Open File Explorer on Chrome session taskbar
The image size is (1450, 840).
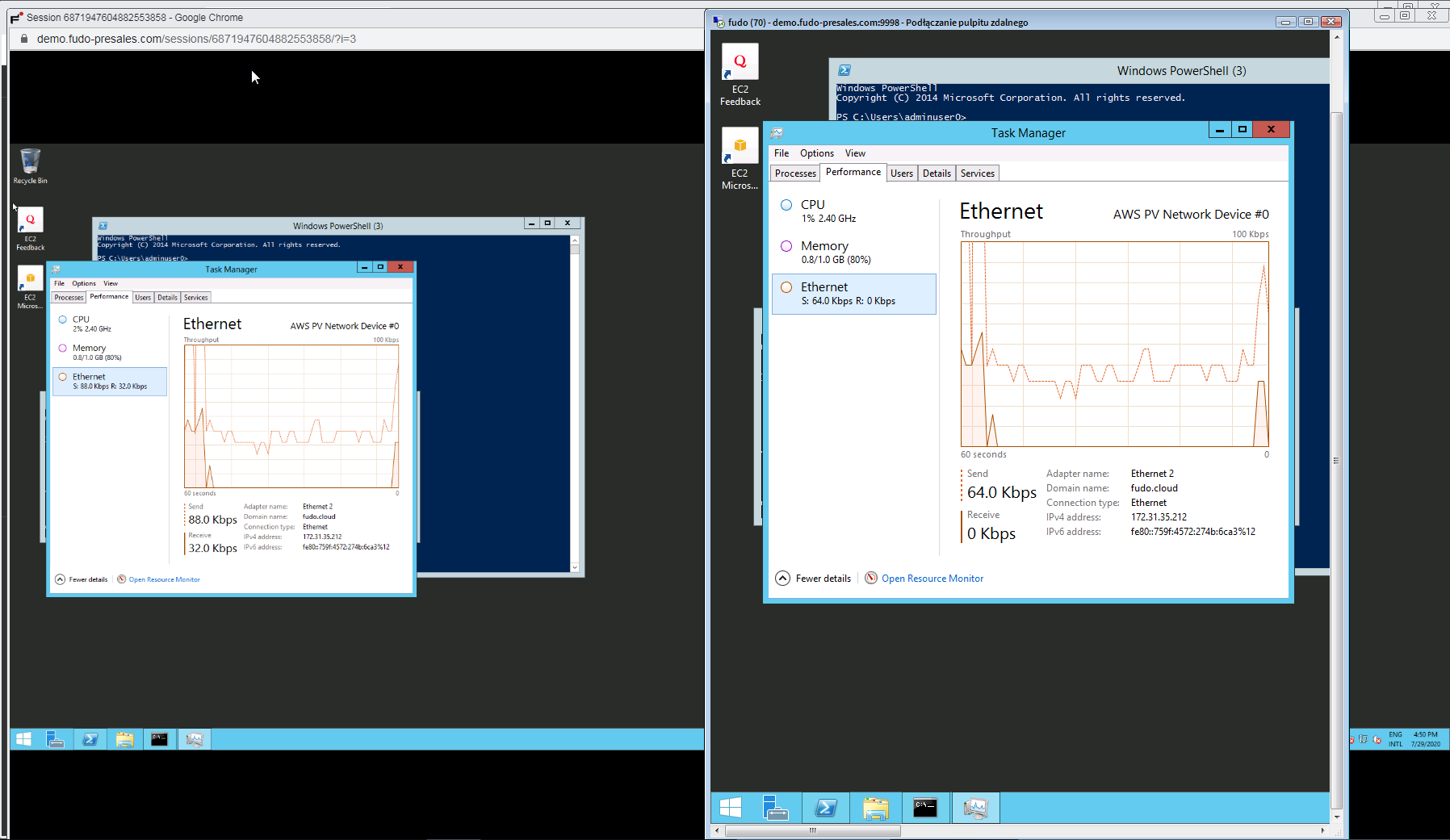(124, 739)
